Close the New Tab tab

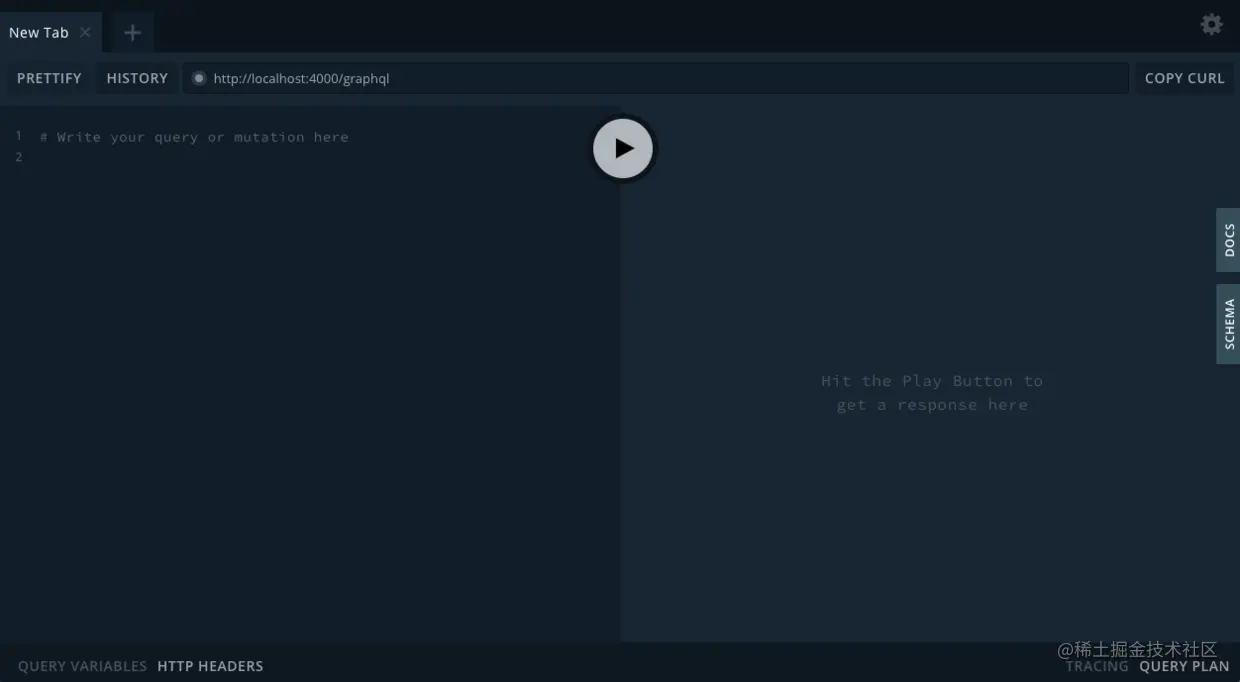coord(85,32)
